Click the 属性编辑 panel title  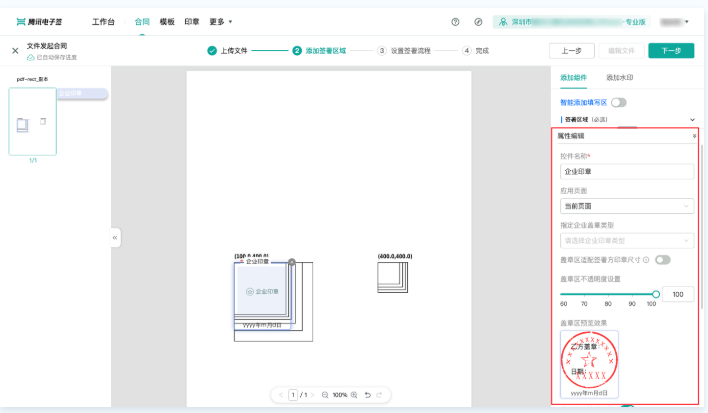click(x=571, y=136)
